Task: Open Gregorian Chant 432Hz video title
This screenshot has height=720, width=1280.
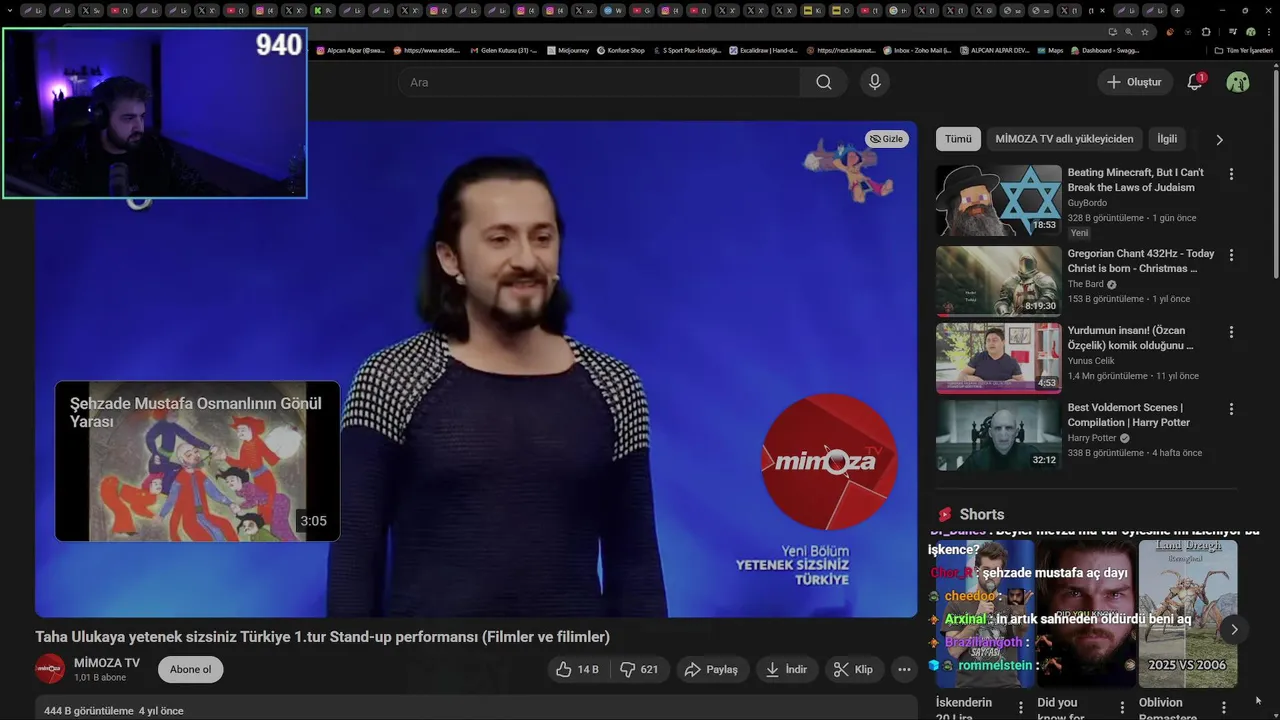Action: [1140, 261]
